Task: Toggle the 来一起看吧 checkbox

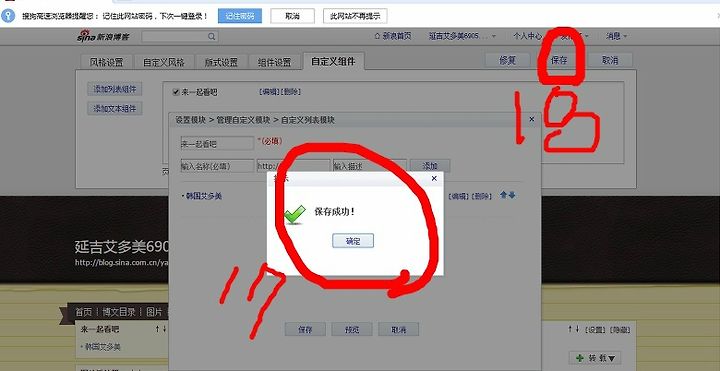Action: (175, 92)
